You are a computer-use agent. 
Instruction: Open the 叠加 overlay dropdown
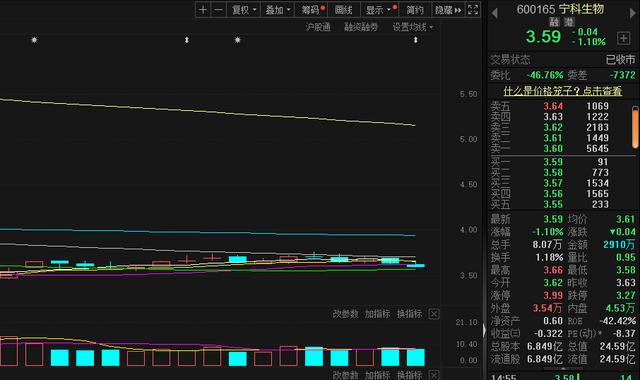278,10
